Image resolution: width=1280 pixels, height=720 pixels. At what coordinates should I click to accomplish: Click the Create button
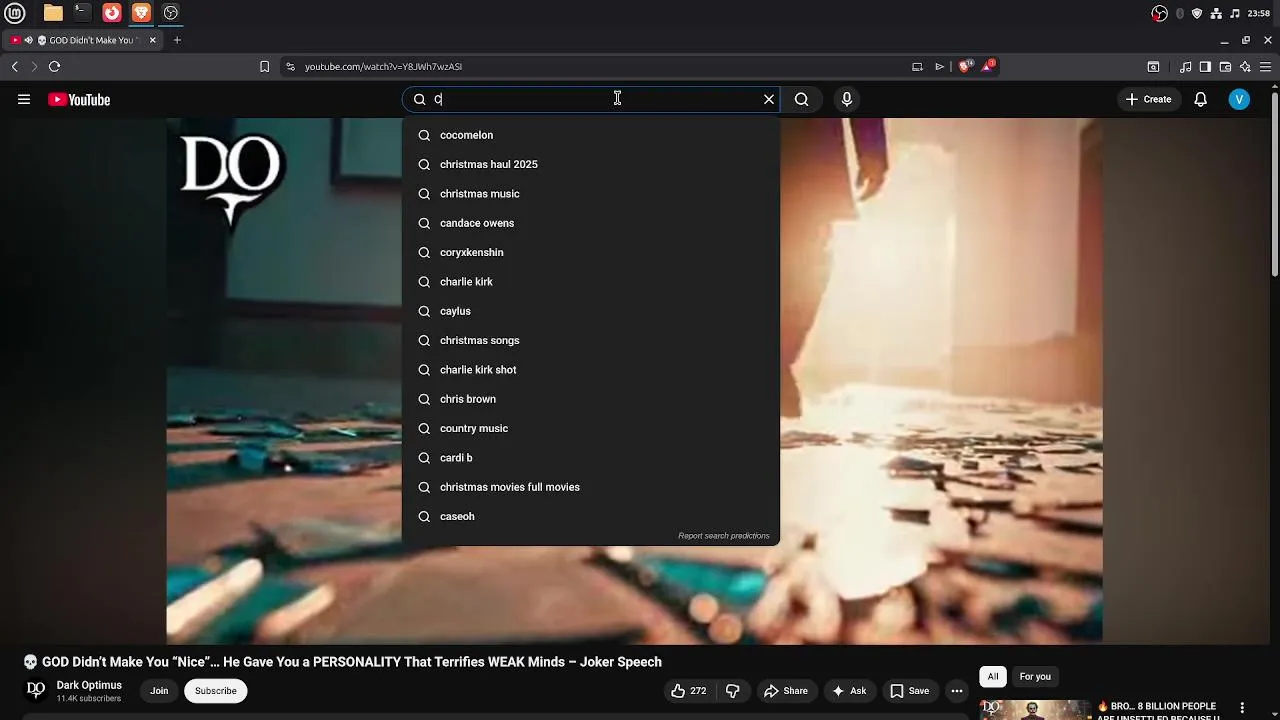click(1148, 99)
